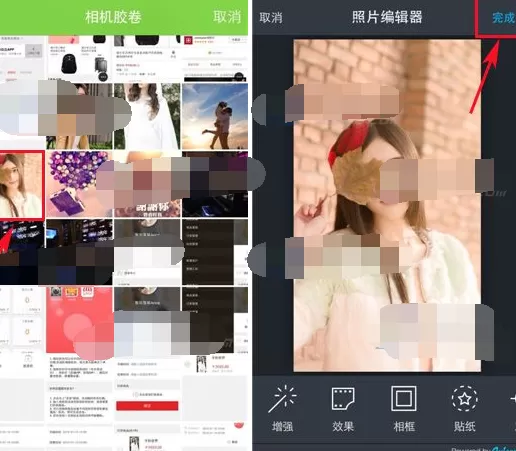This screenshot has height=451, width=516.
Task: Select the red bubbles screenshot thumbnail
Action: click(x=80, y=320)
